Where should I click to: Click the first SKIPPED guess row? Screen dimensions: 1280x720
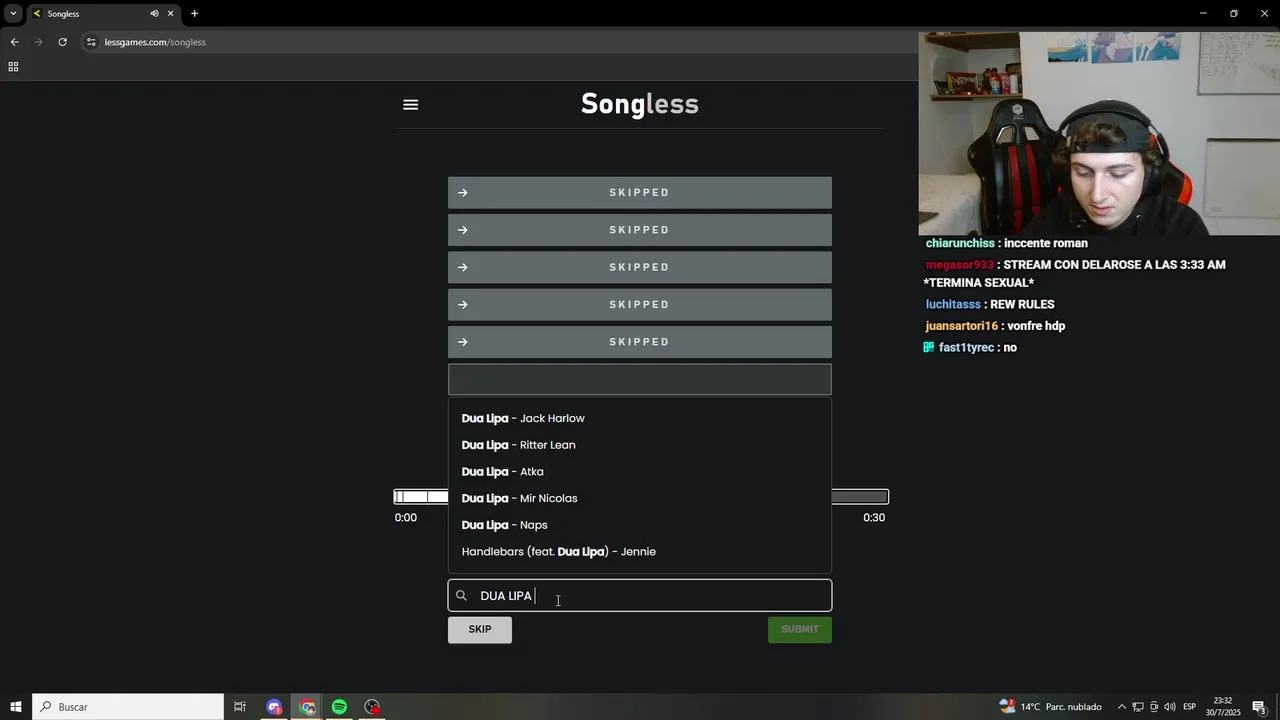pos(640,193)
